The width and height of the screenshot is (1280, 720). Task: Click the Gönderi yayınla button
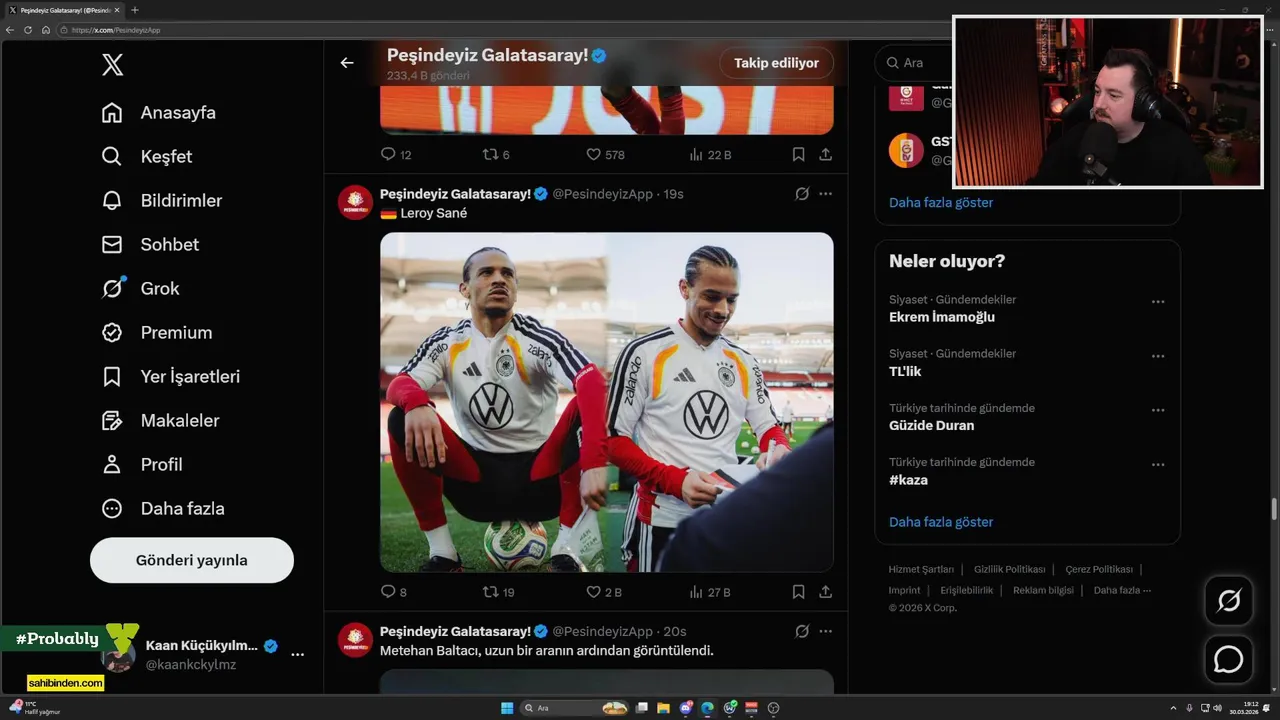pyautogui.click(x=192, y=560)
